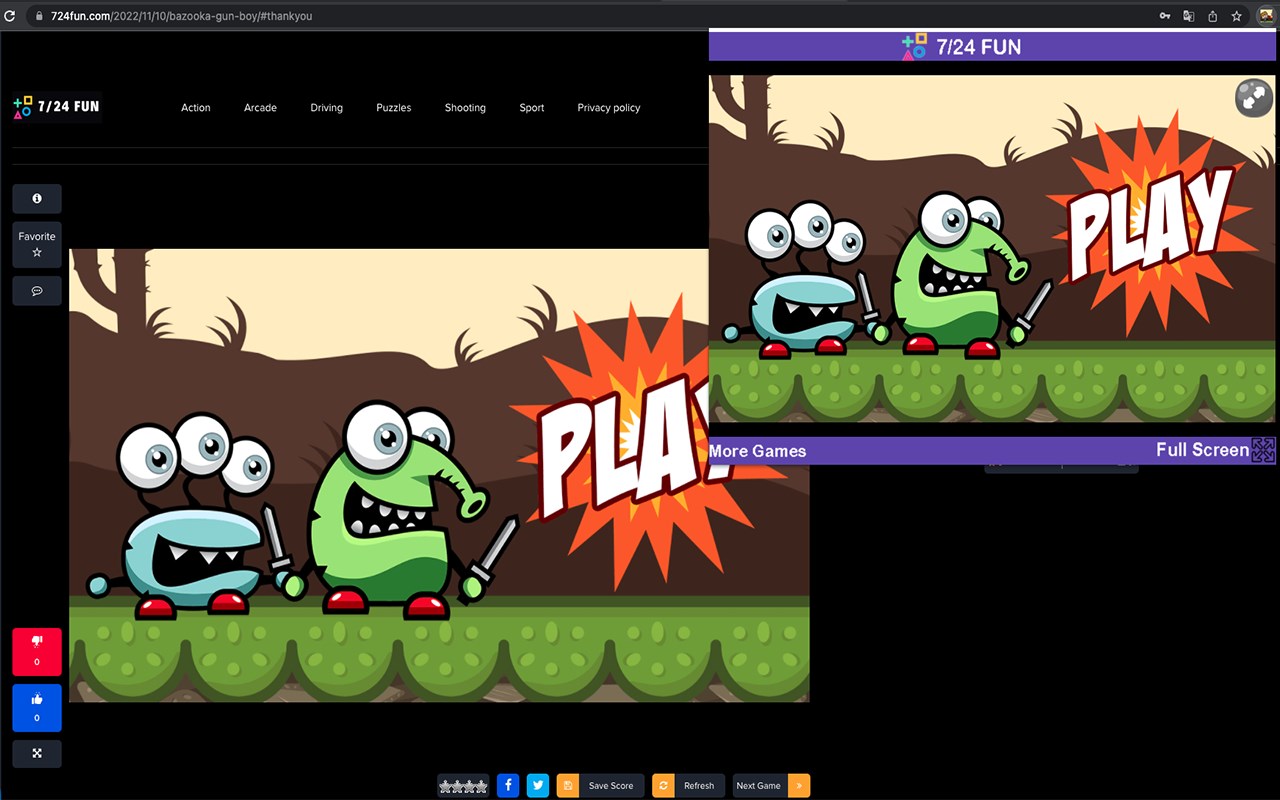Click the Full Screen text in overlay
The width and height of the screenshot is (1280, 800).
point(1202,450)
